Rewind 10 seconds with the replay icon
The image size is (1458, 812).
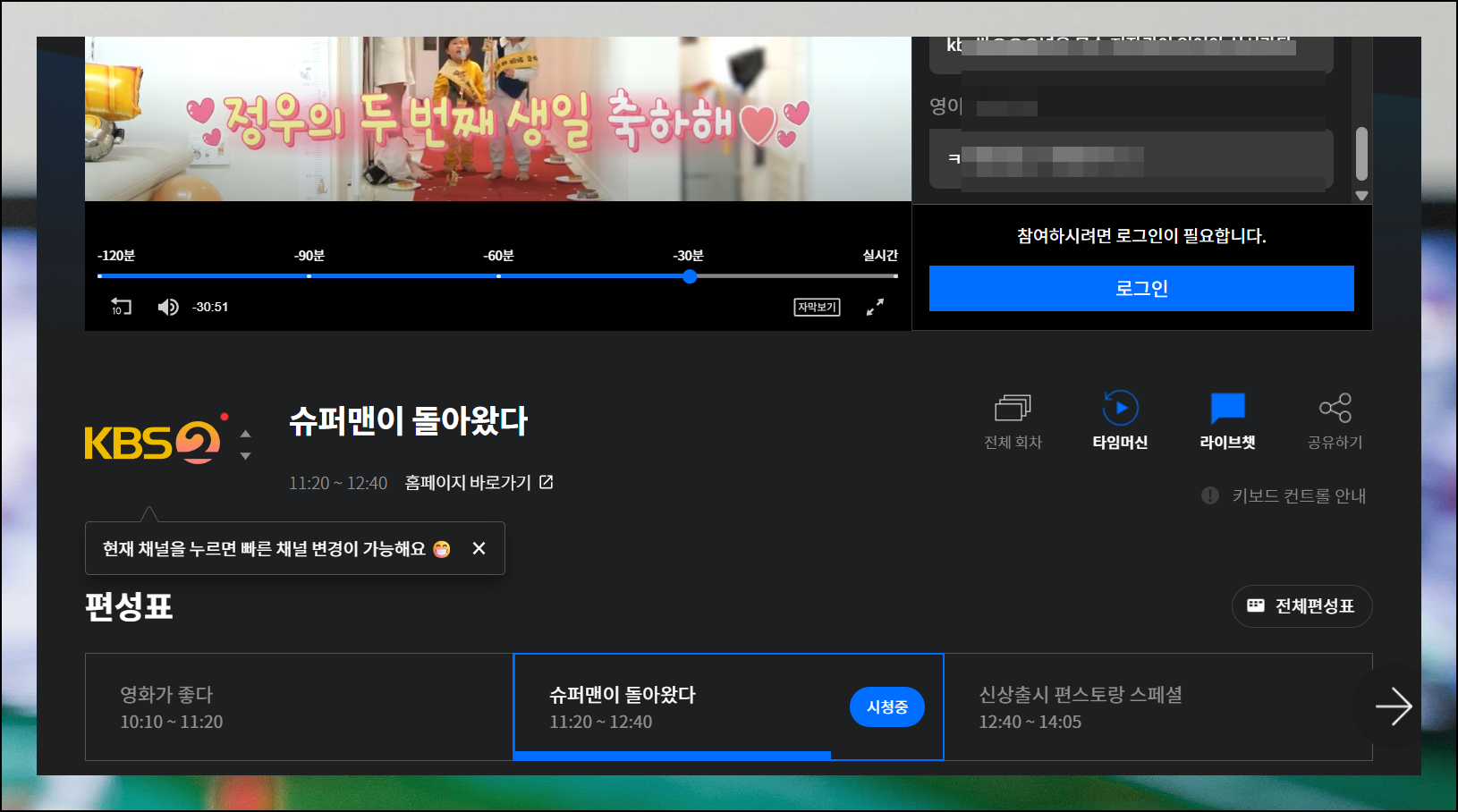[x=121, y=307]
